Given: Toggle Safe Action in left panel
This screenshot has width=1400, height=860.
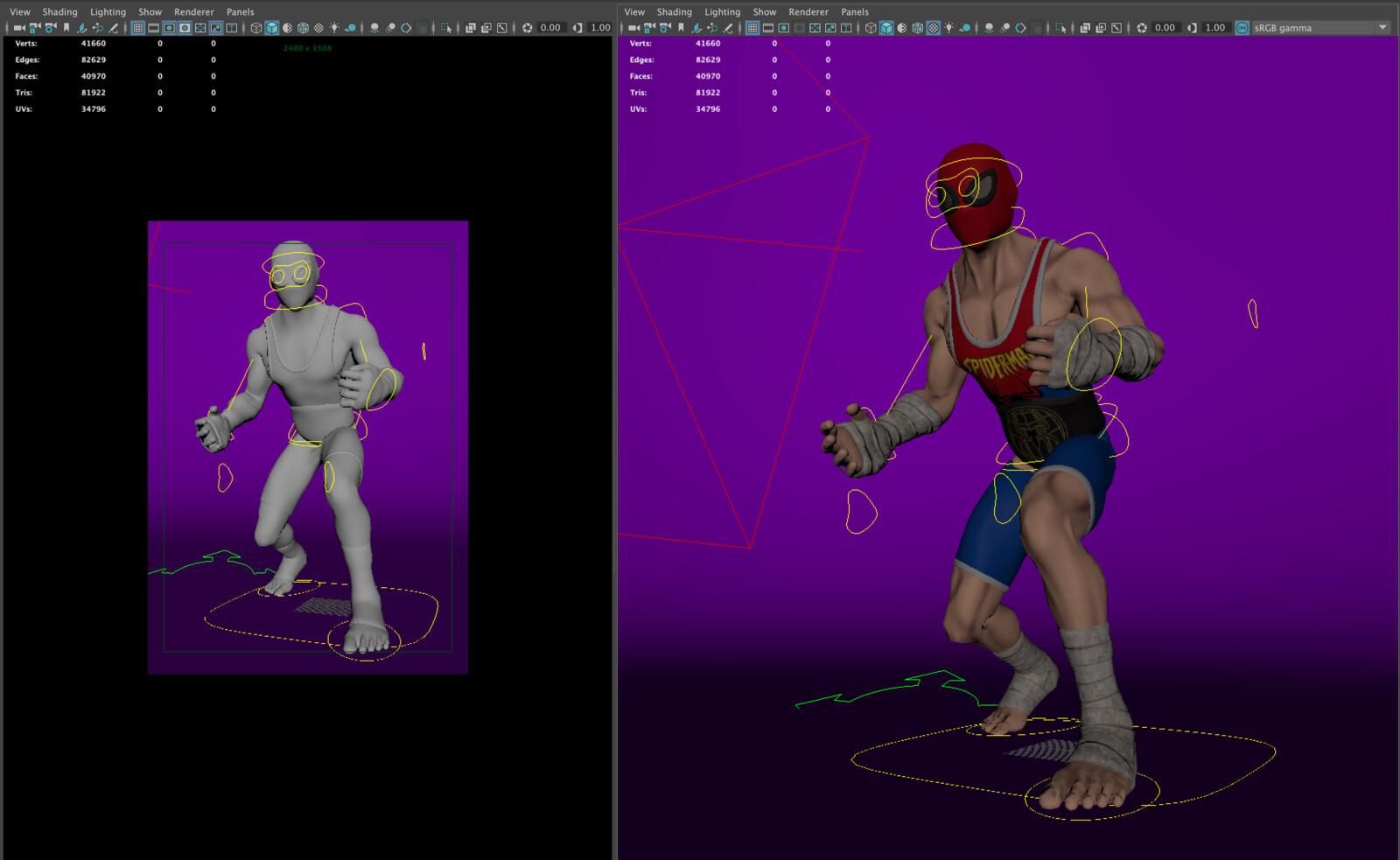Looking at the screenshot, I should click(x=215, y=28).
